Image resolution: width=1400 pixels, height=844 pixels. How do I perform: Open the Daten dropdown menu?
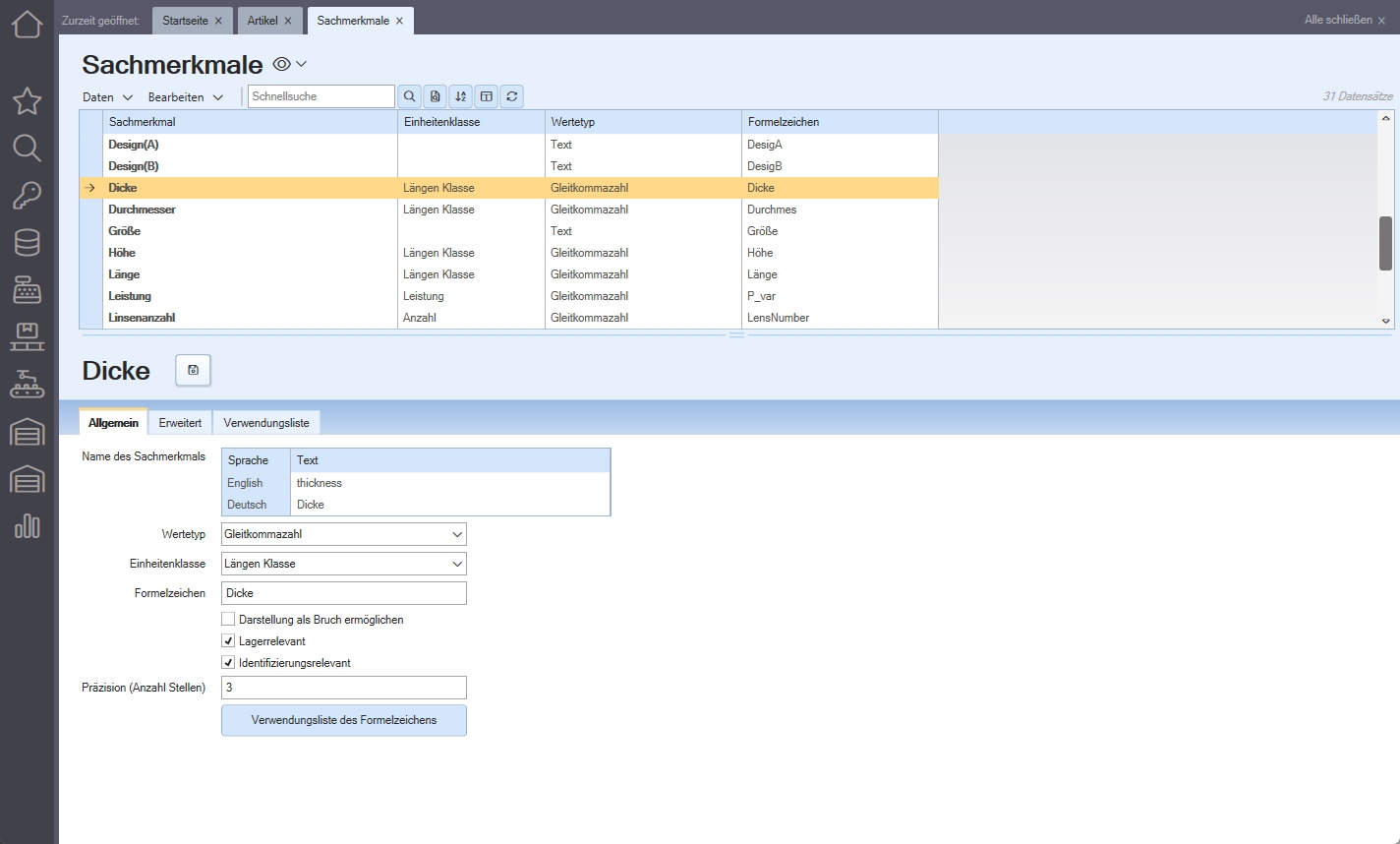(107, 97)
